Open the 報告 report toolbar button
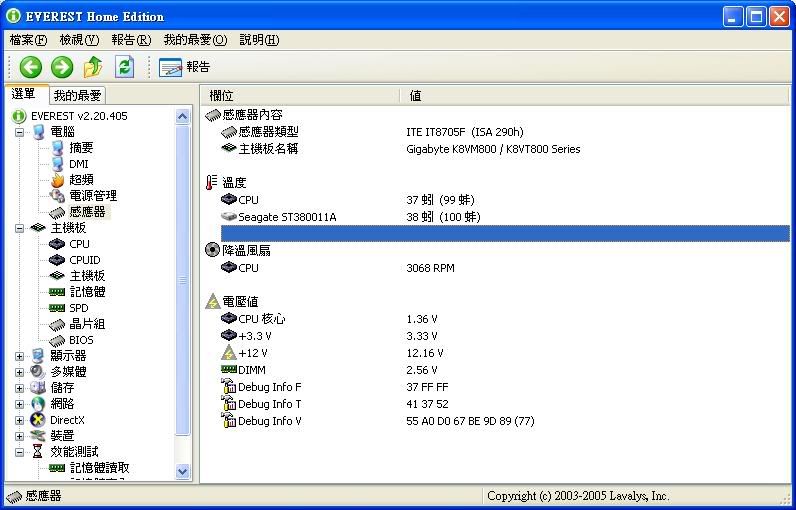The height and width of the screenshot is (510, 796). pos(184,67)
